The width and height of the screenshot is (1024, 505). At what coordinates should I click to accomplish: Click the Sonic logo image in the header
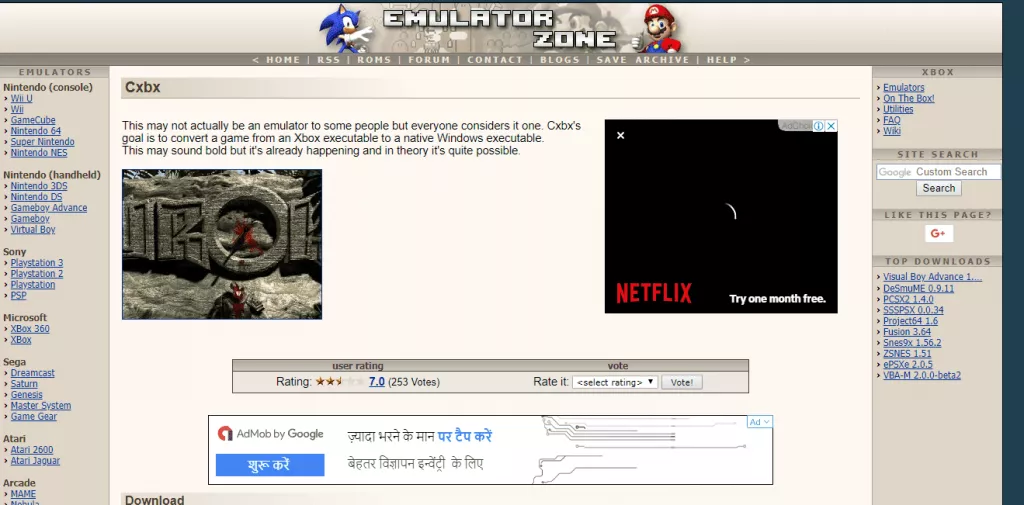click(x=346, y=27)
